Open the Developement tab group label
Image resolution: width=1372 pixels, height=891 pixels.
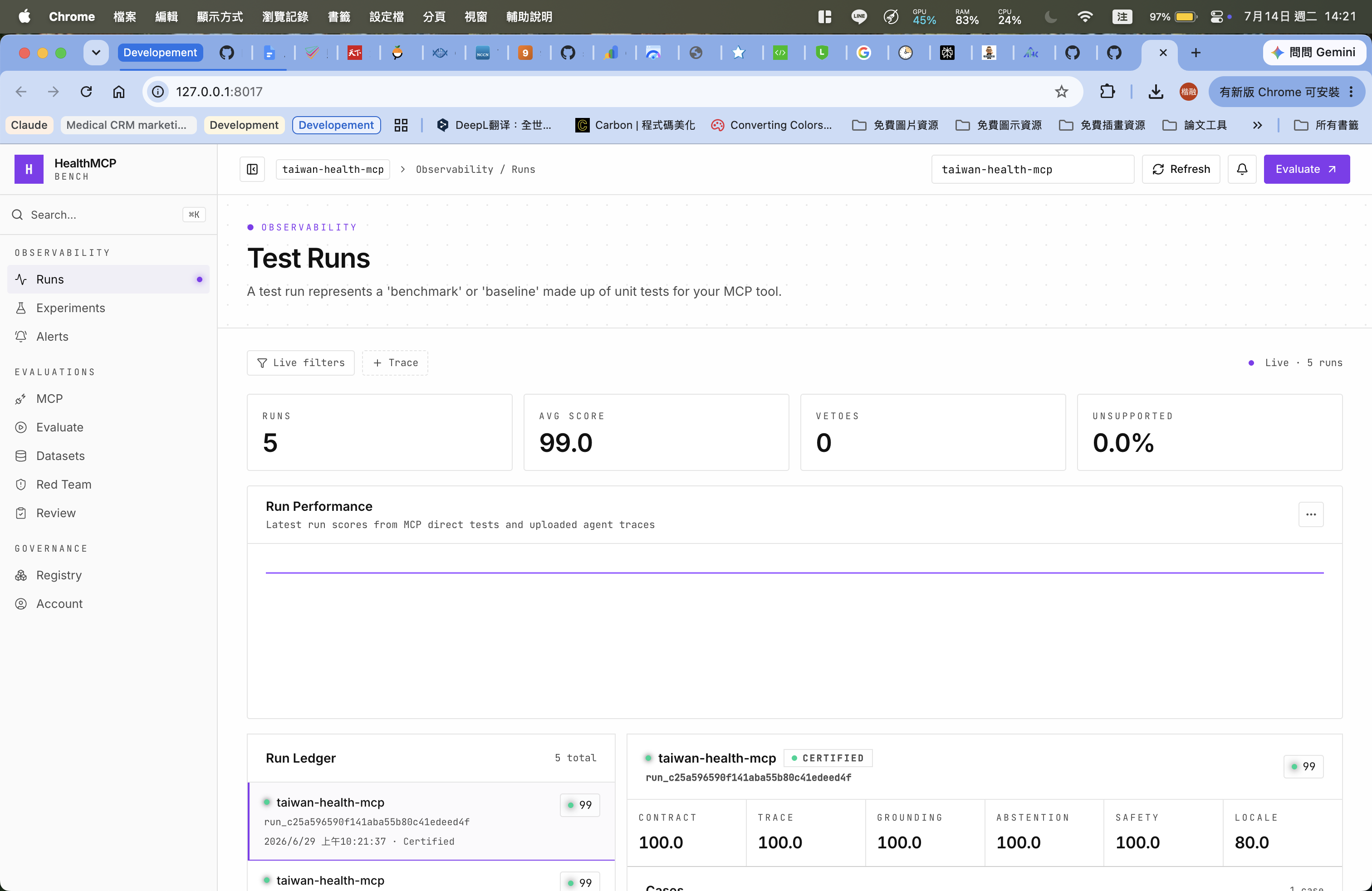tap(160, 53)
